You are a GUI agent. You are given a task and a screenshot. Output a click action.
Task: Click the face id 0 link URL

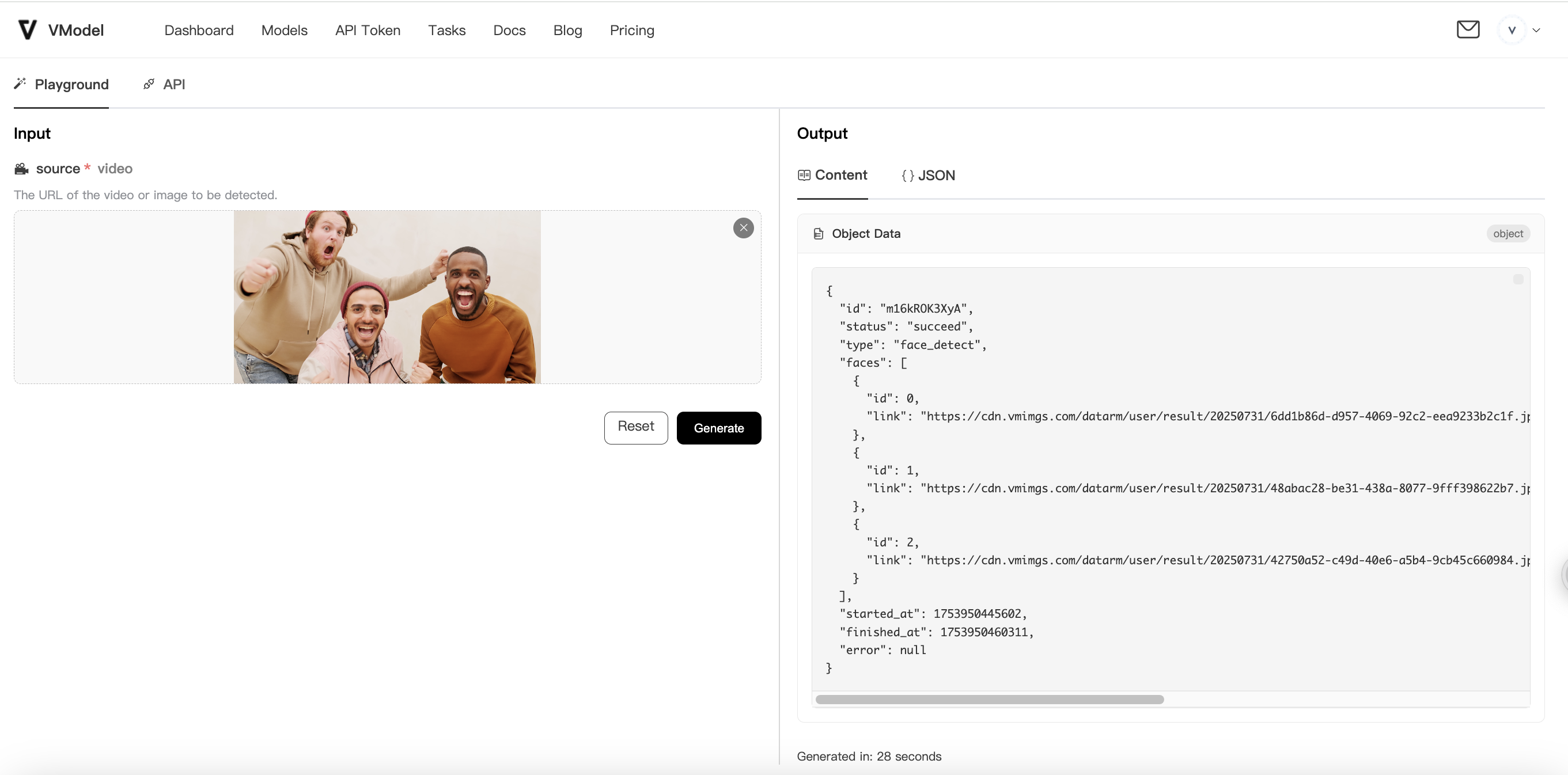coord(1225,416)
